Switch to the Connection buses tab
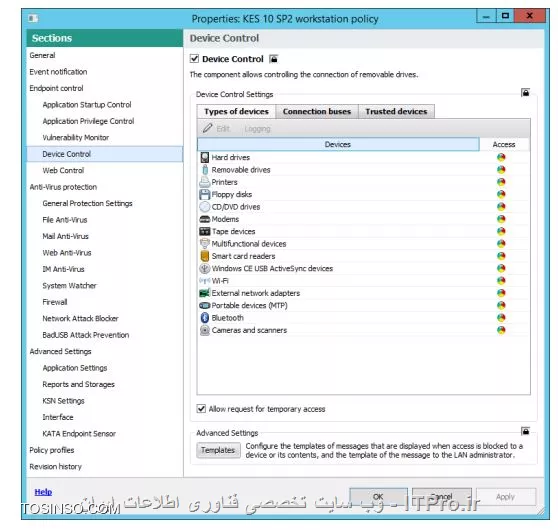 click(317, 111)
